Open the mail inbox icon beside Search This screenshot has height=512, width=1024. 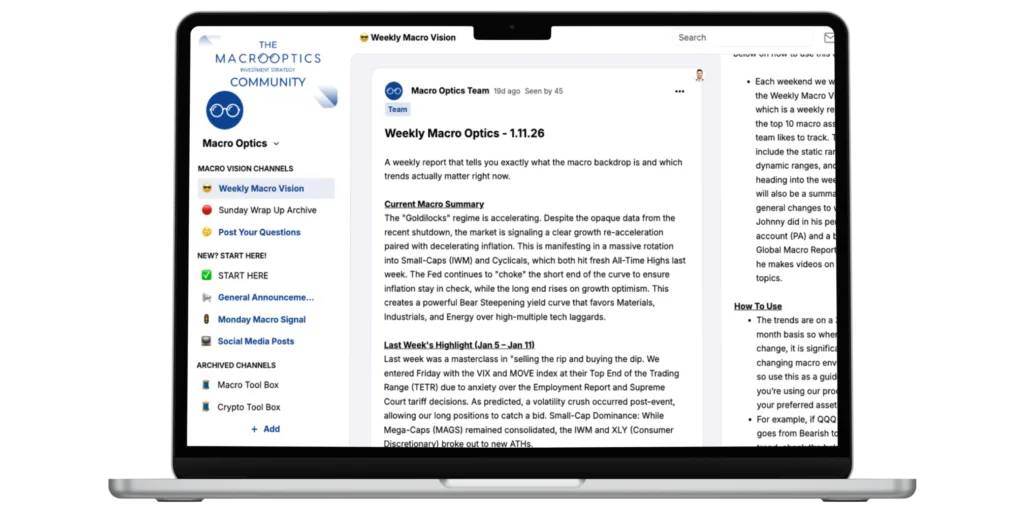click(829, 38)
